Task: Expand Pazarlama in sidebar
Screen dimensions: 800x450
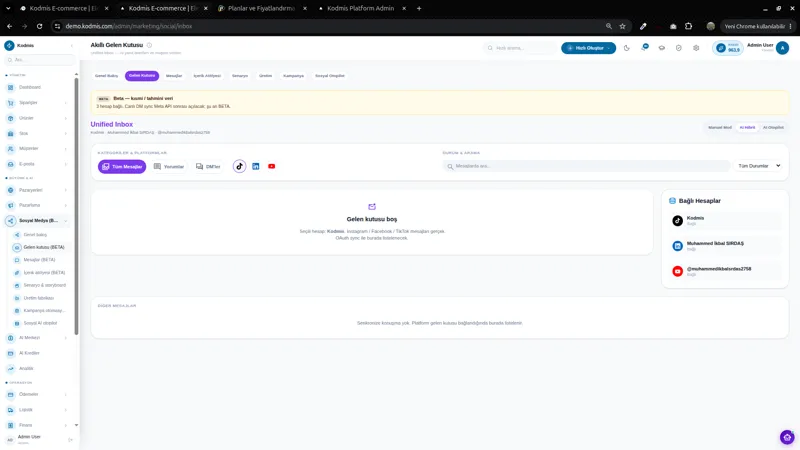Action: coord(36,205)
